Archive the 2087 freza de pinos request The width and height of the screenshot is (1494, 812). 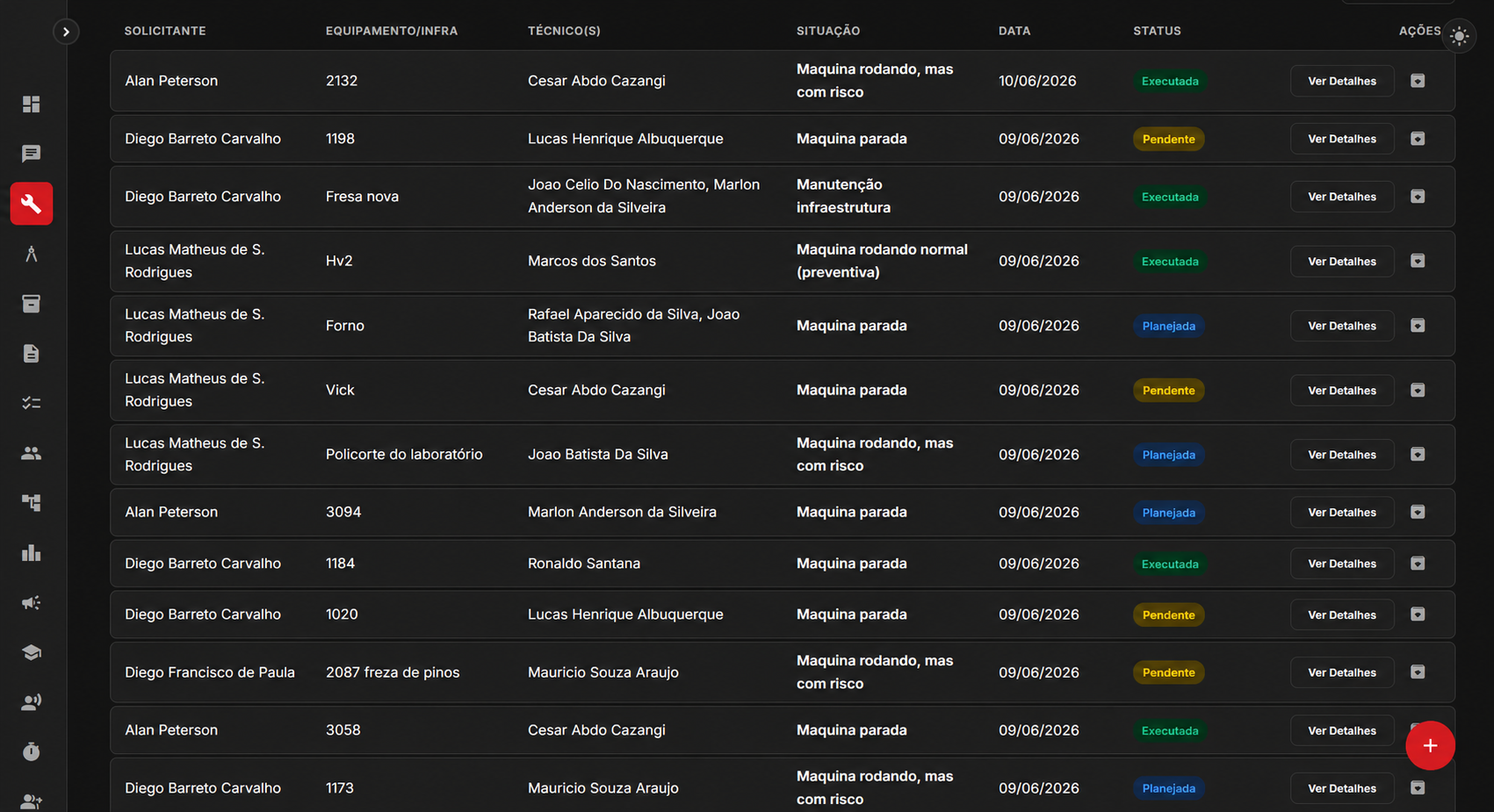point(1418,672)
